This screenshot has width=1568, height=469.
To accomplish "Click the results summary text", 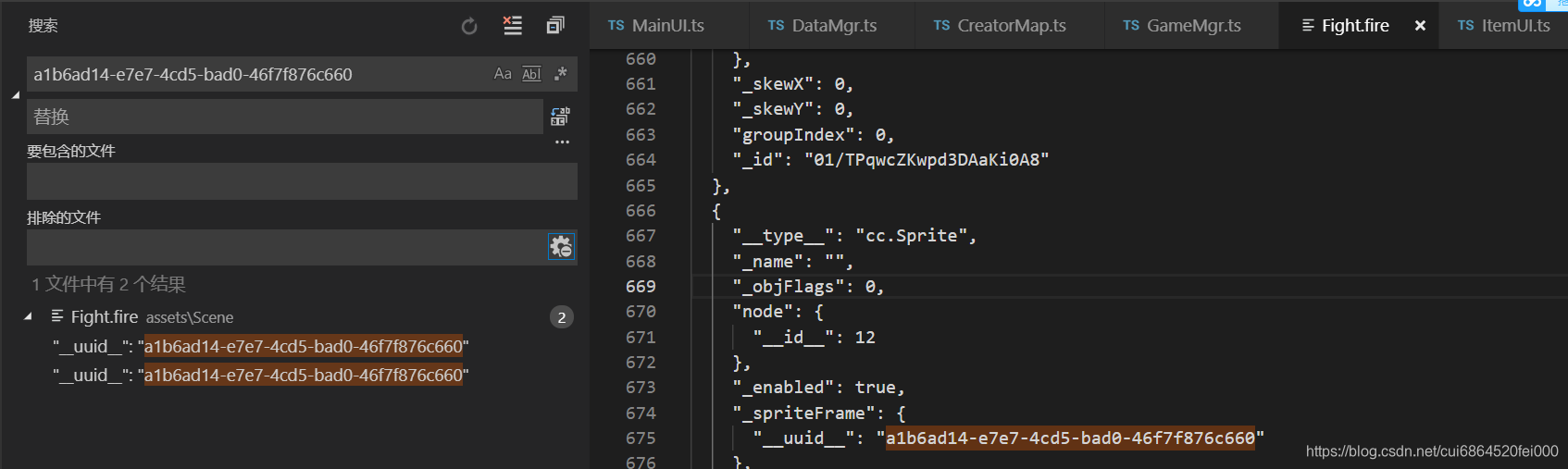I will [108, 284].
